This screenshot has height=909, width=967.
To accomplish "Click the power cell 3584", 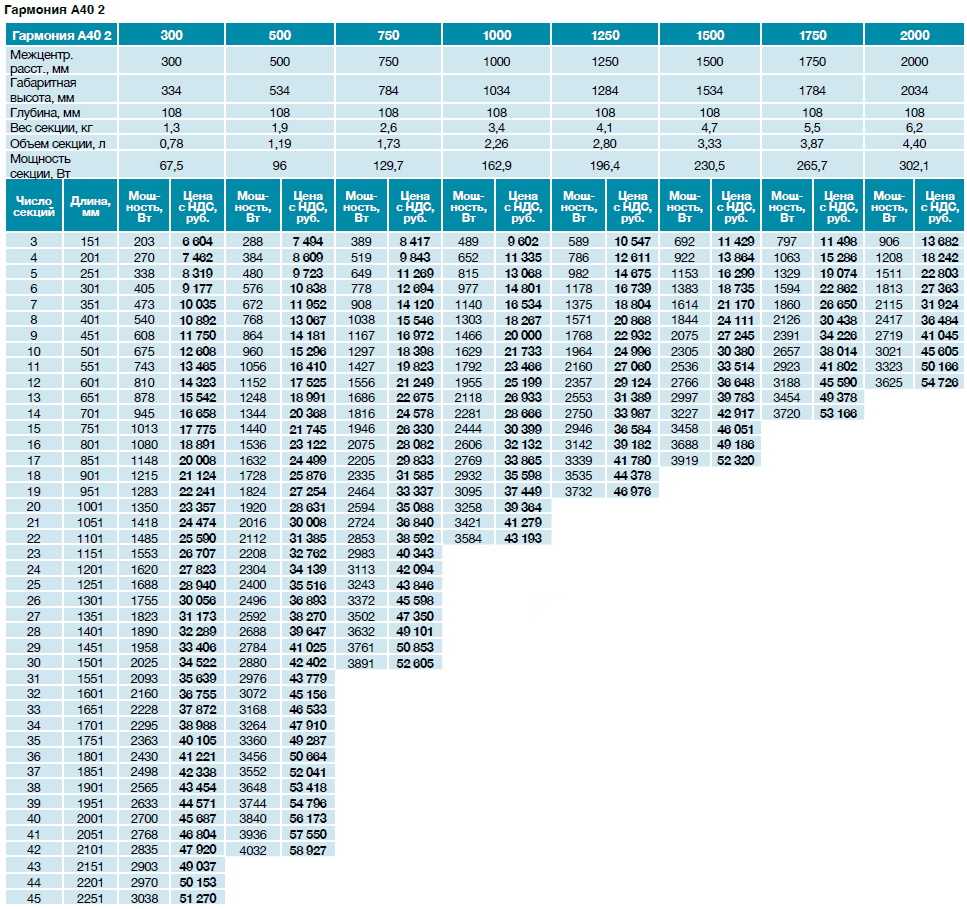I will pos(468,538).
